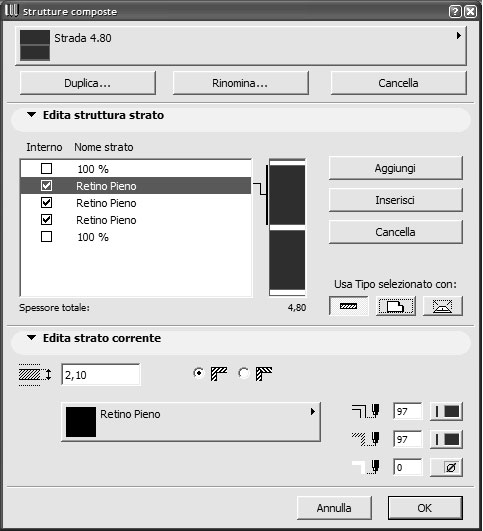This screenshot has height=531, width=483.
Task: Select the second fill orientation radio button
Action: pyautogui.click(x=244, y=373)
